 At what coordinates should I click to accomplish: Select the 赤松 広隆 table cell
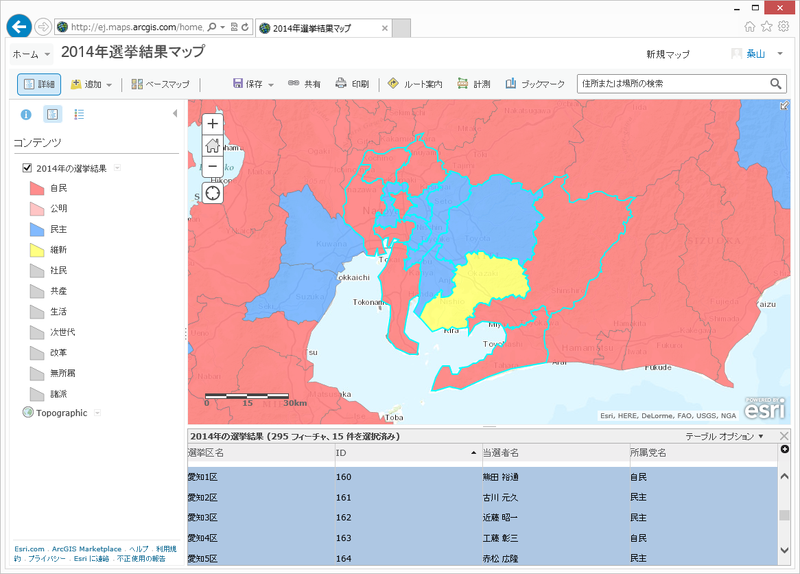click(x=556, y=558)
